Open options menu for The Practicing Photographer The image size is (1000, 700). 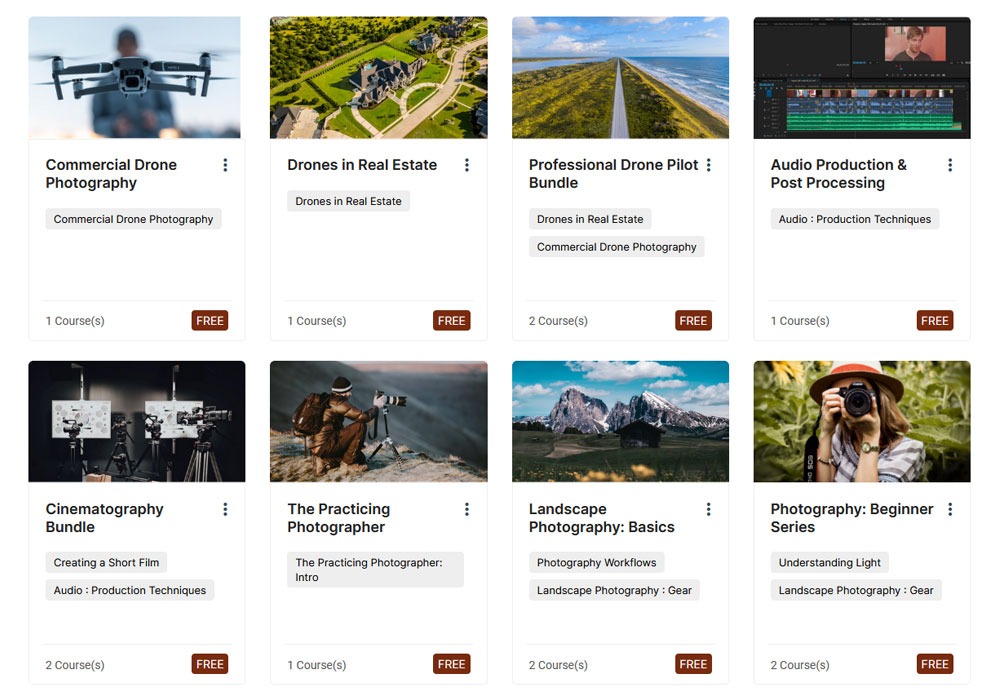click(x=467, y=509)
